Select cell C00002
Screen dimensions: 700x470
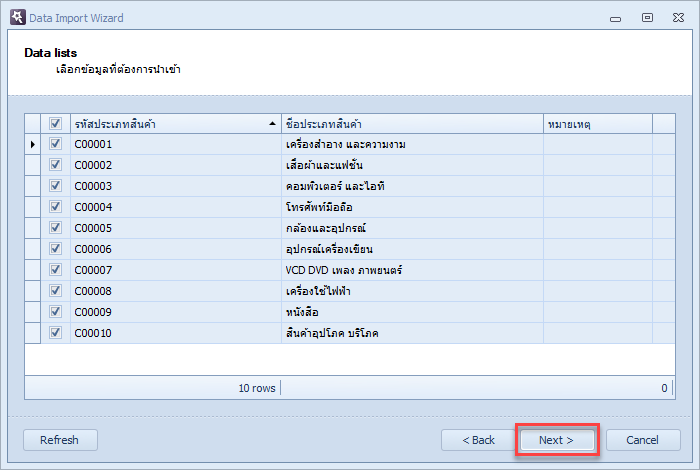176,165
